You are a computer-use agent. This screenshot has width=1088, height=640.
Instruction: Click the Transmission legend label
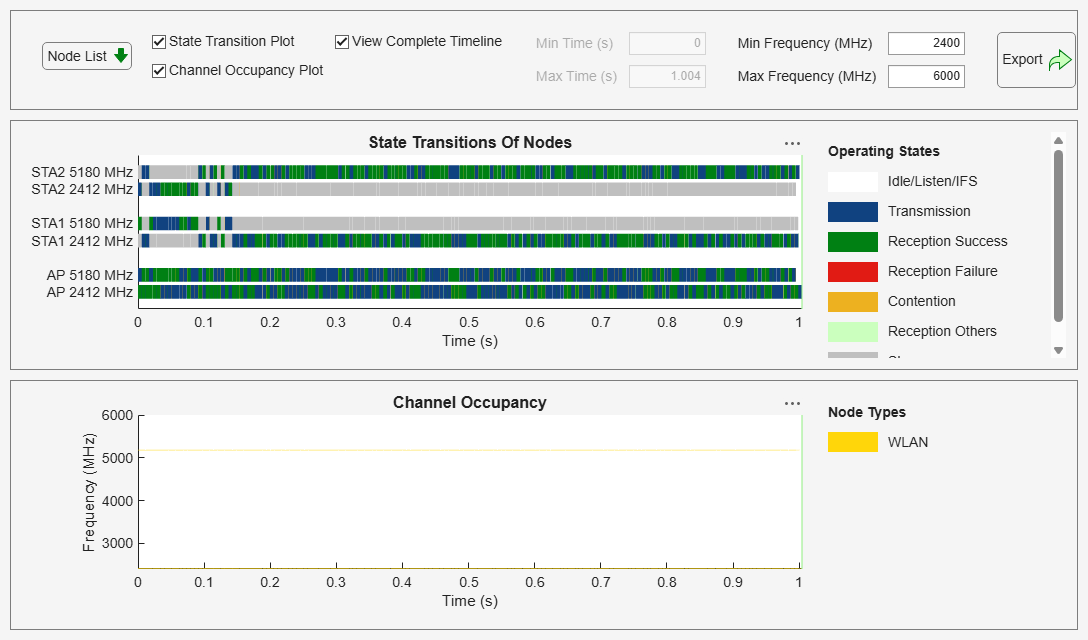point(929,212)
